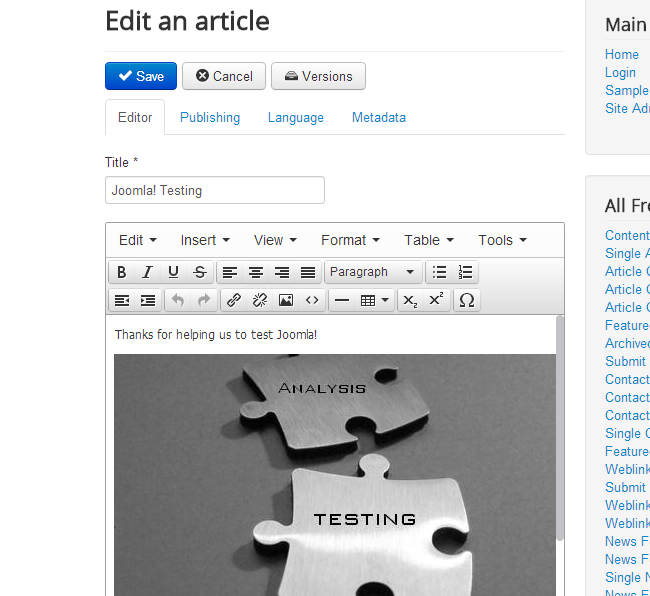
Task: Click the insert image icon
Action: pyautogui.click(x=286, y=300)
